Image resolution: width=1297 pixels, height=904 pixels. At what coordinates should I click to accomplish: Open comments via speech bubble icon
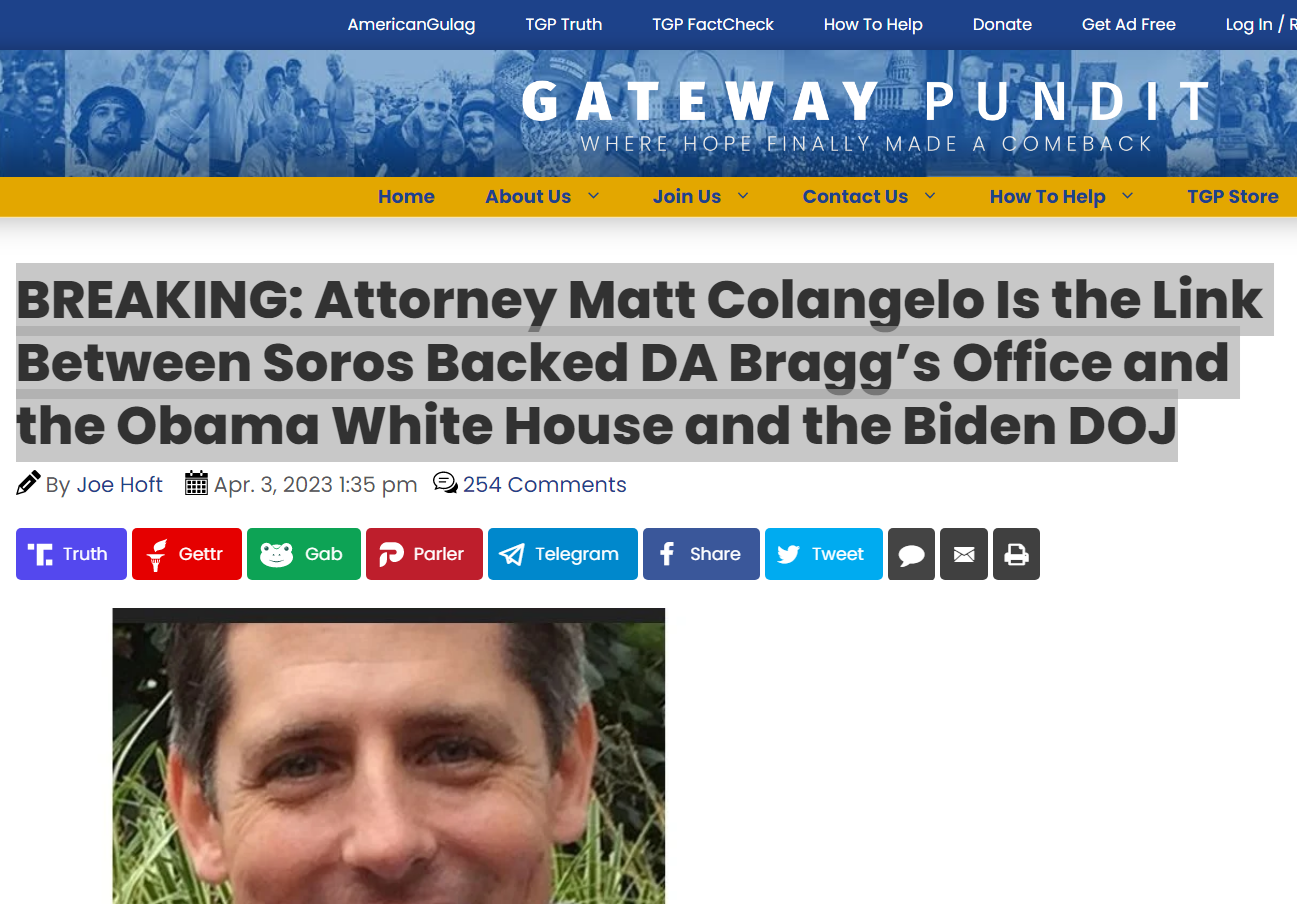[x=911, y=554]
